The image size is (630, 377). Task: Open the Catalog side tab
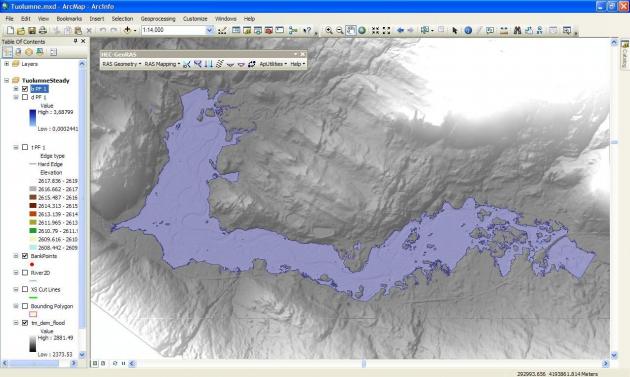pos(625,54)
